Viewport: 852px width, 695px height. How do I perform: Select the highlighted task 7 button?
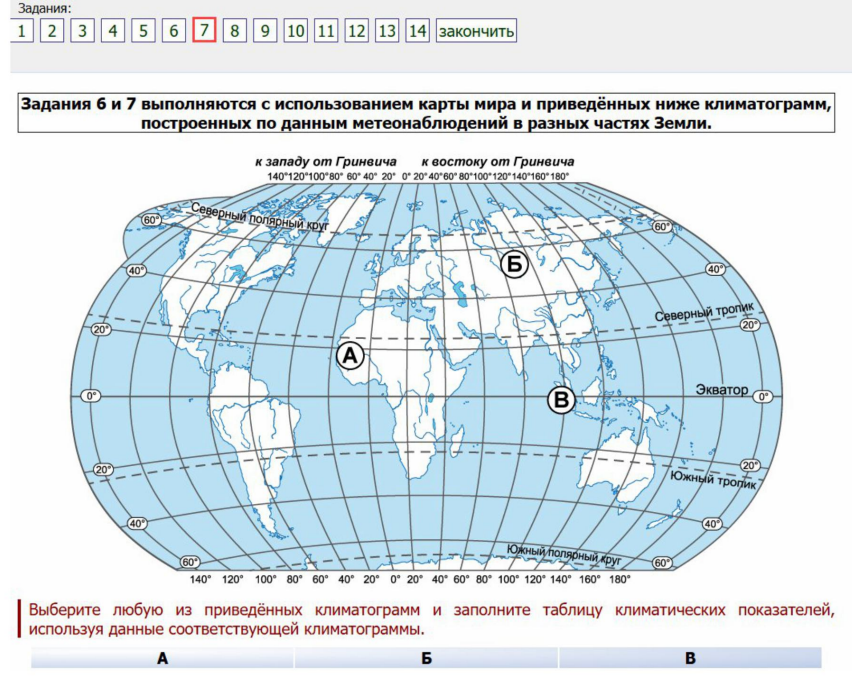tap(204, 31)
